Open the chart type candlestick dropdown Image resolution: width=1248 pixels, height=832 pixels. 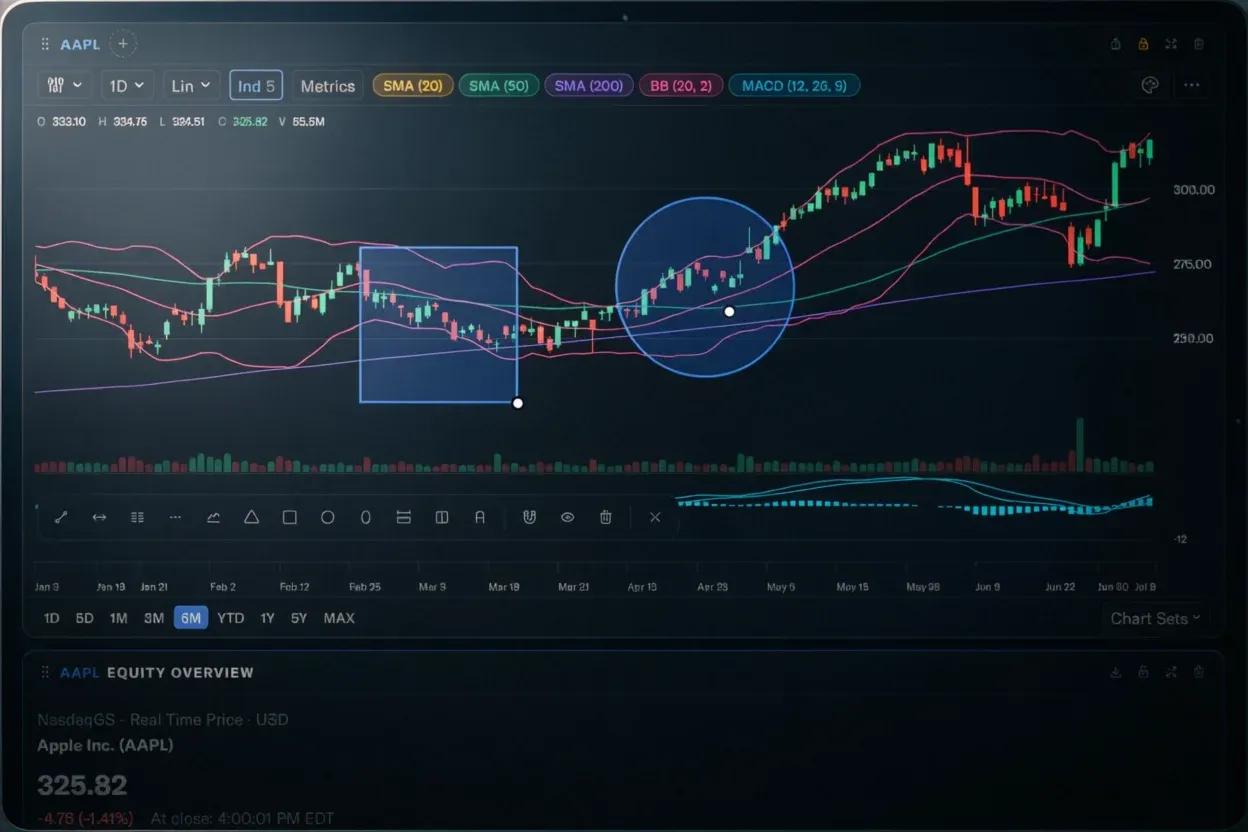(65, 85)
